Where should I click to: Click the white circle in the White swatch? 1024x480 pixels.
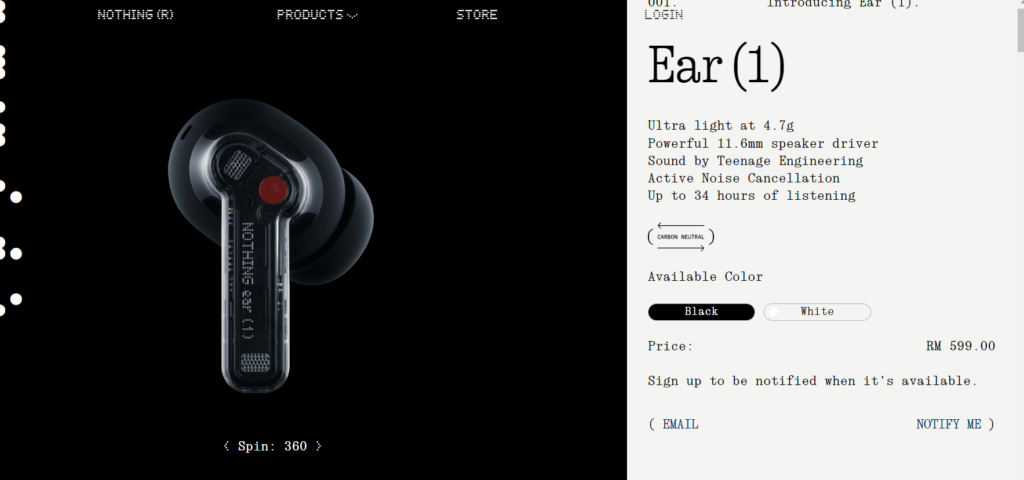point(773,312)
